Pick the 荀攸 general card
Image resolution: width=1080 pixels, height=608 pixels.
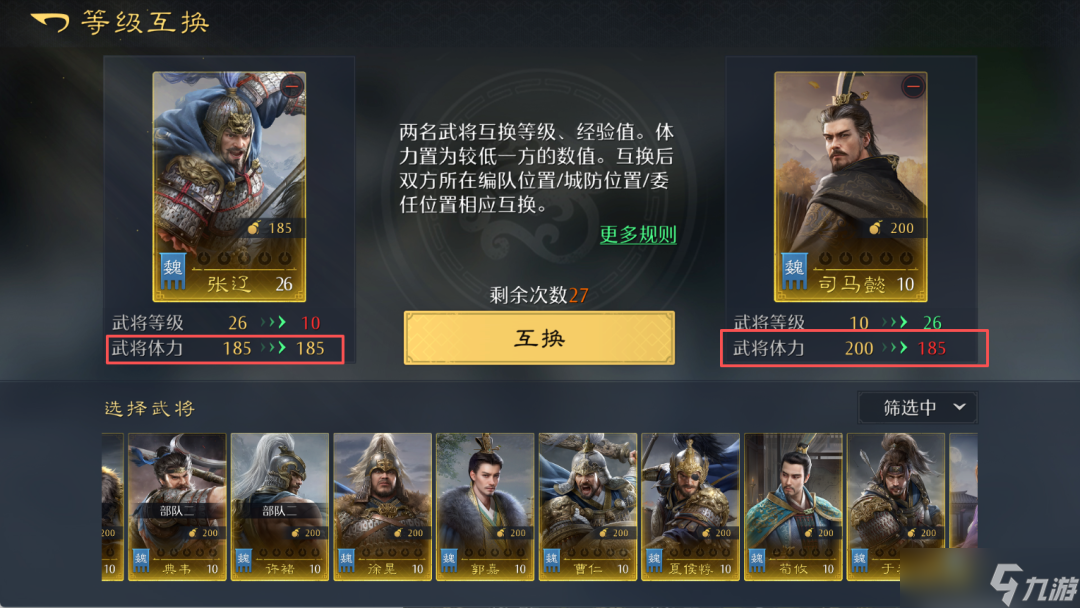point(793,507)
